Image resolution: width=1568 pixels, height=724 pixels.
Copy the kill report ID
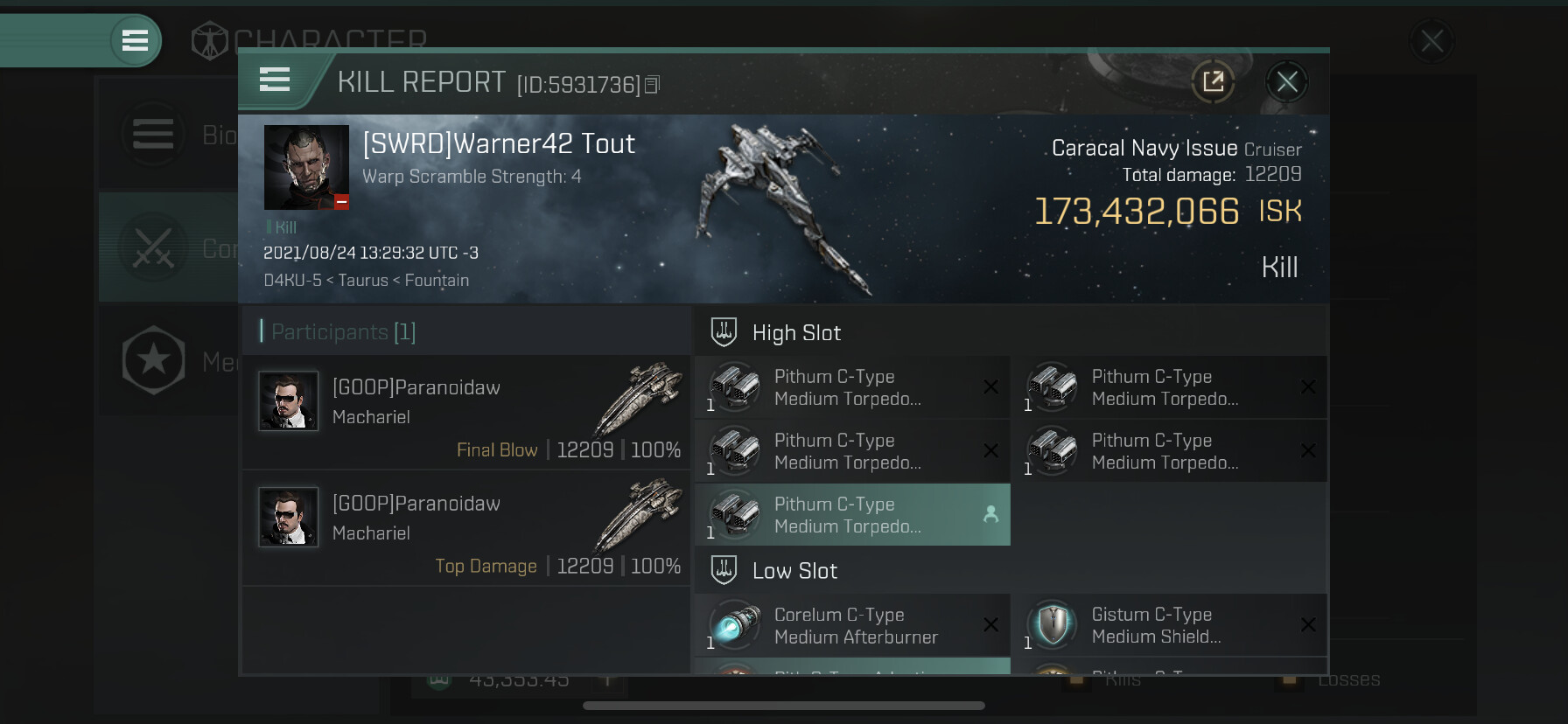click(x=652, y=85)
